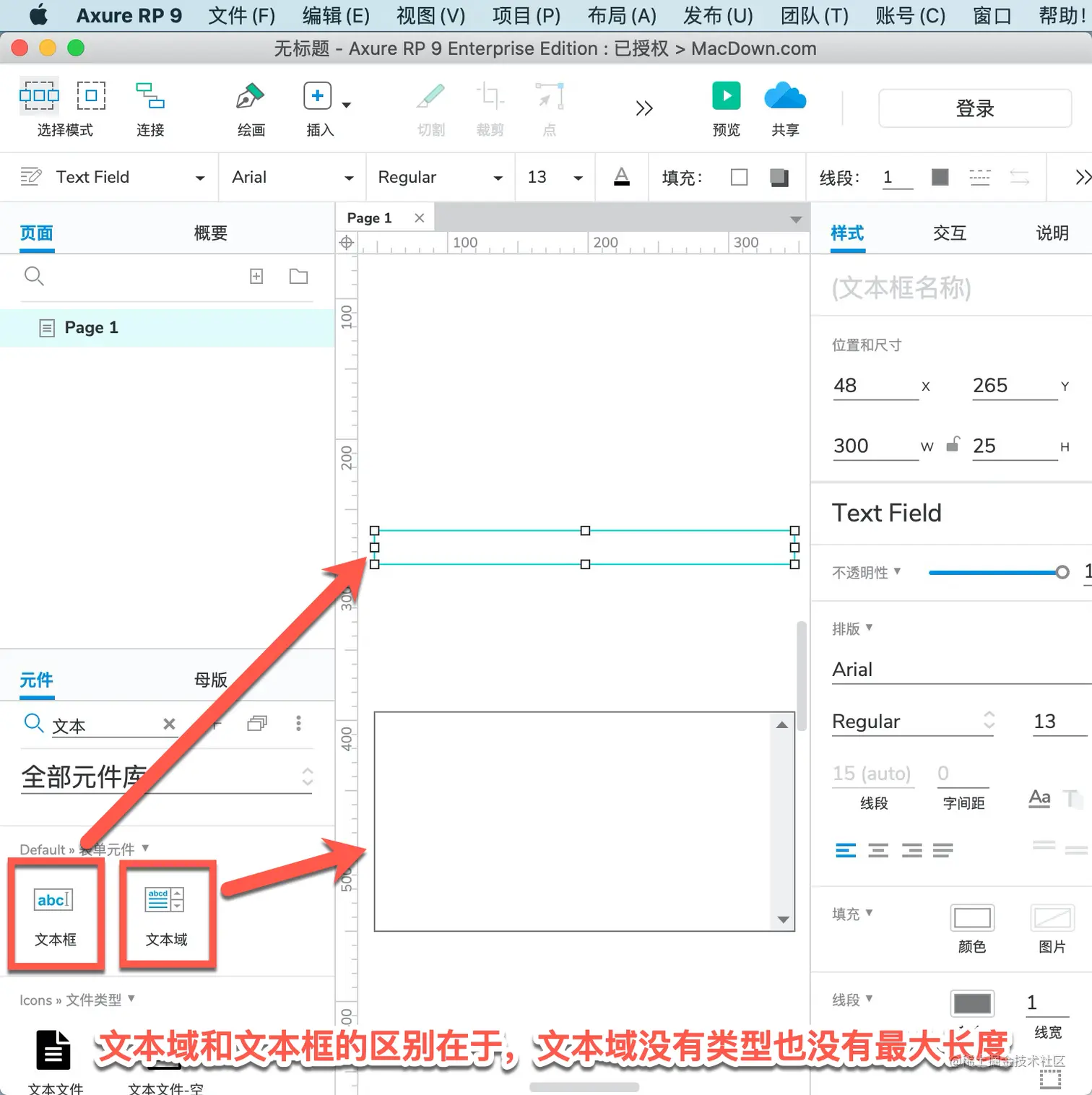The image size is (1092, 1095).
Task: Click the page search magnifier icon
Action: (34, 276)
